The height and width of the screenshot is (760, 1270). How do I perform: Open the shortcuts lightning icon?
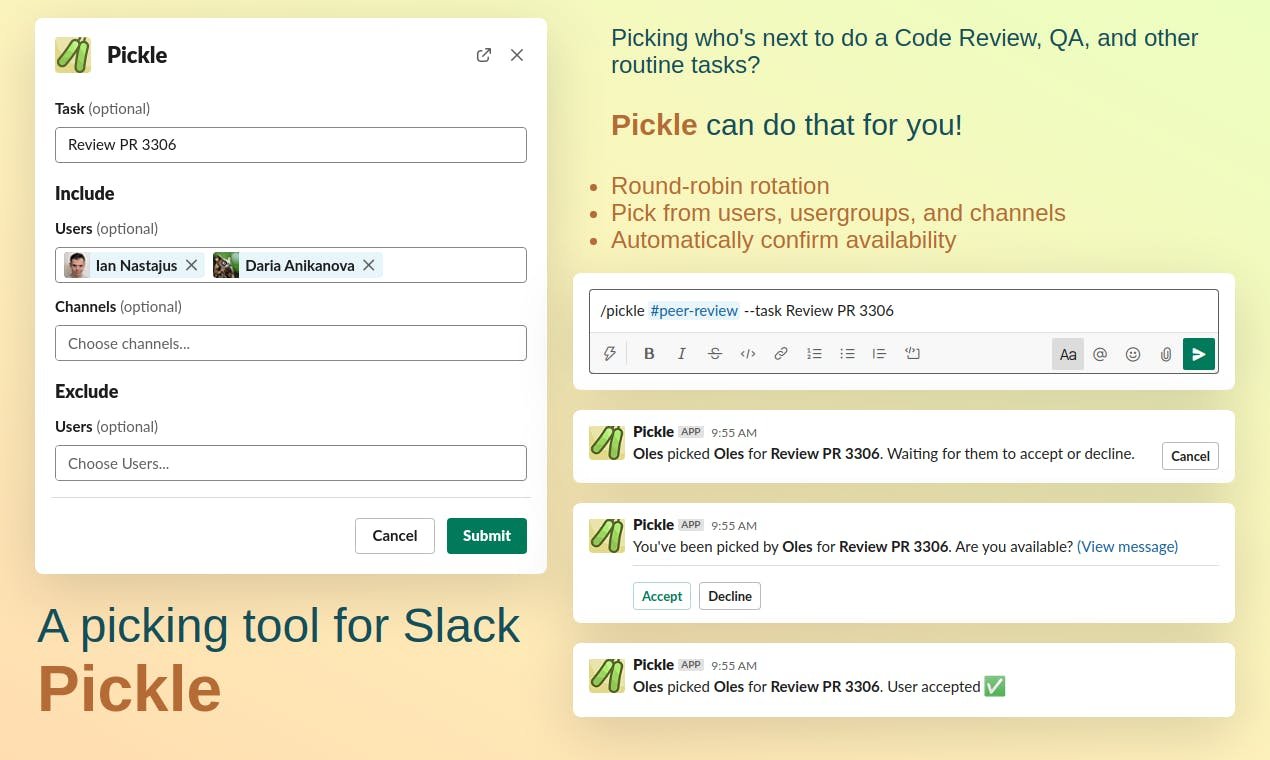[609, 354]
